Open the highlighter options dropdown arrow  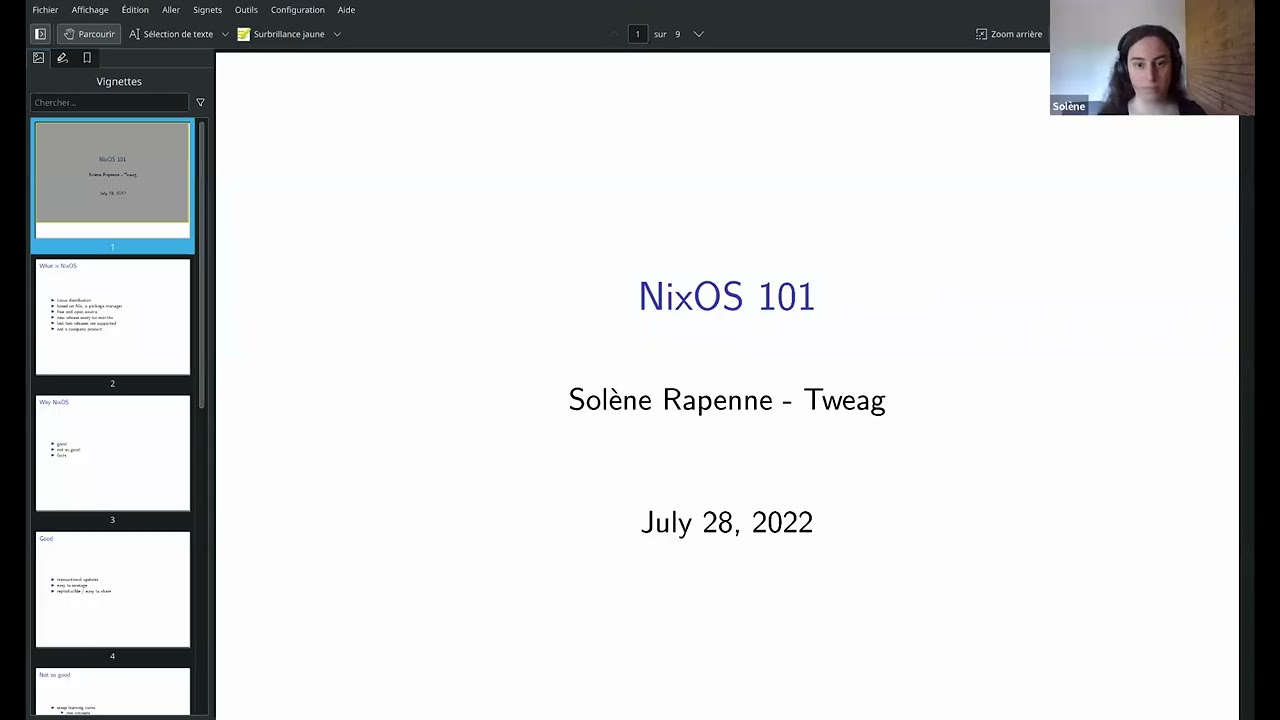[337, 34]
